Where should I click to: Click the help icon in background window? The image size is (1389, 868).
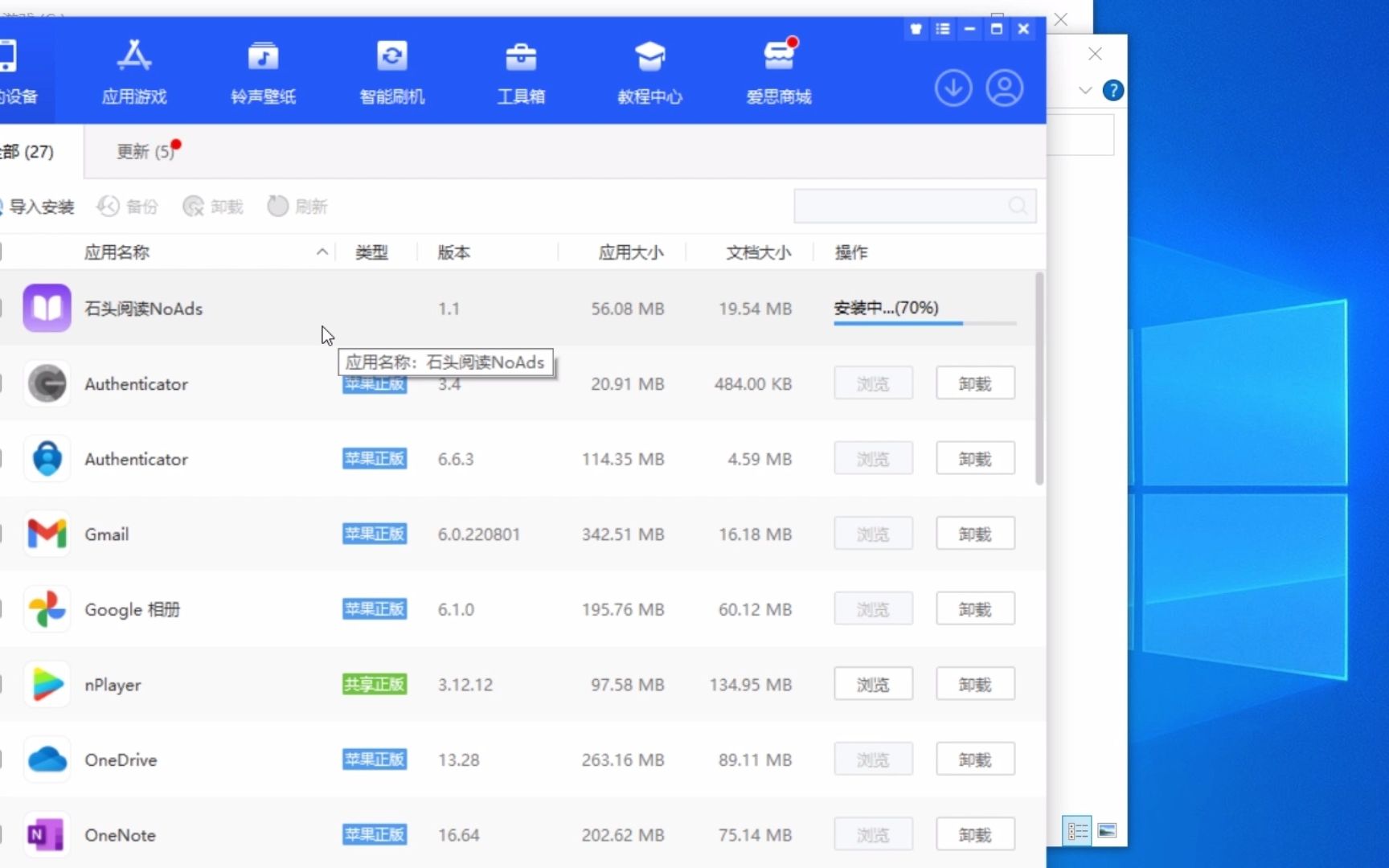[x=1113, y=90]
